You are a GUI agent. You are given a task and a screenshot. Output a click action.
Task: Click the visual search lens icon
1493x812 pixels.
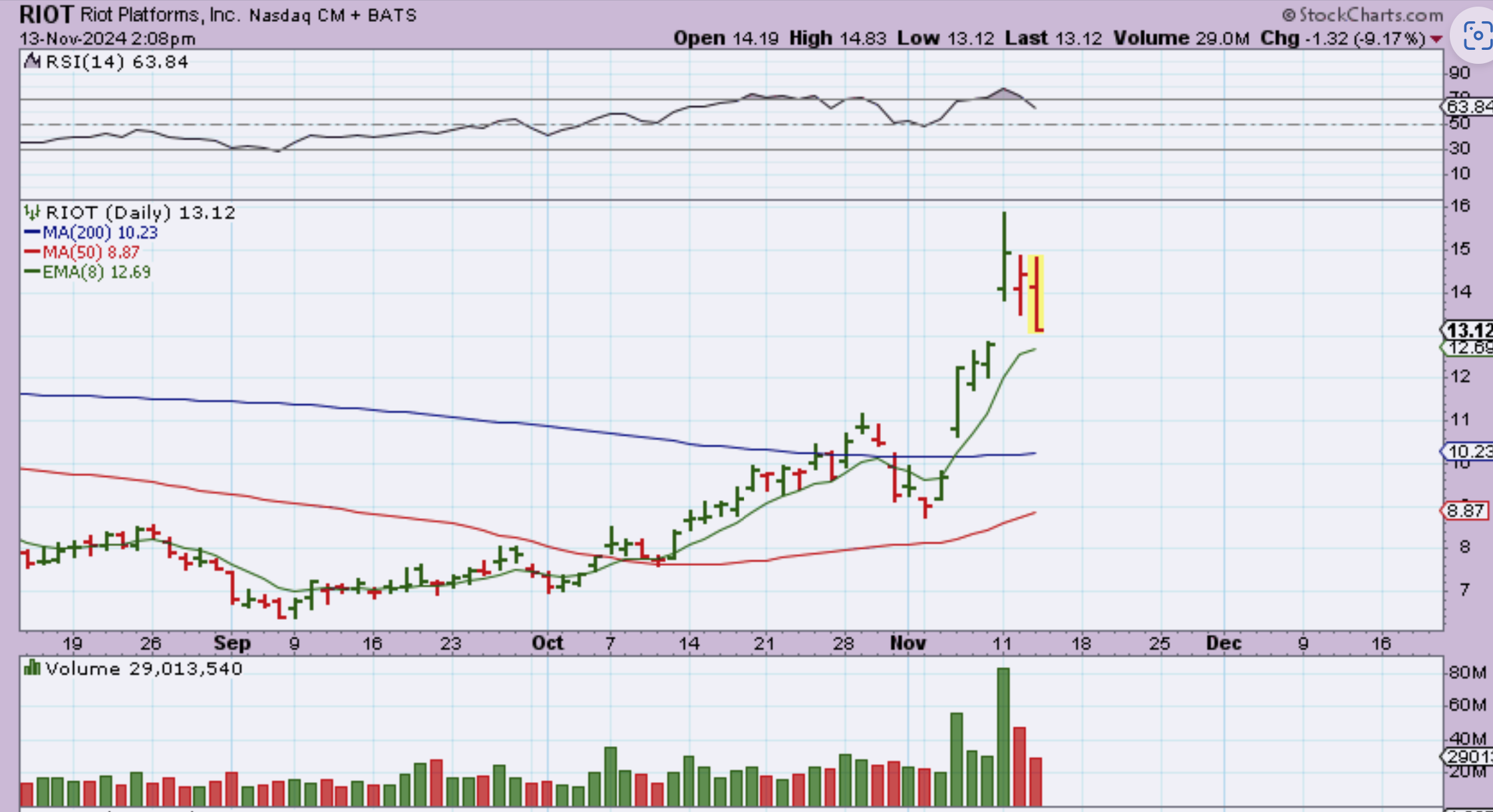point(1478,35)
